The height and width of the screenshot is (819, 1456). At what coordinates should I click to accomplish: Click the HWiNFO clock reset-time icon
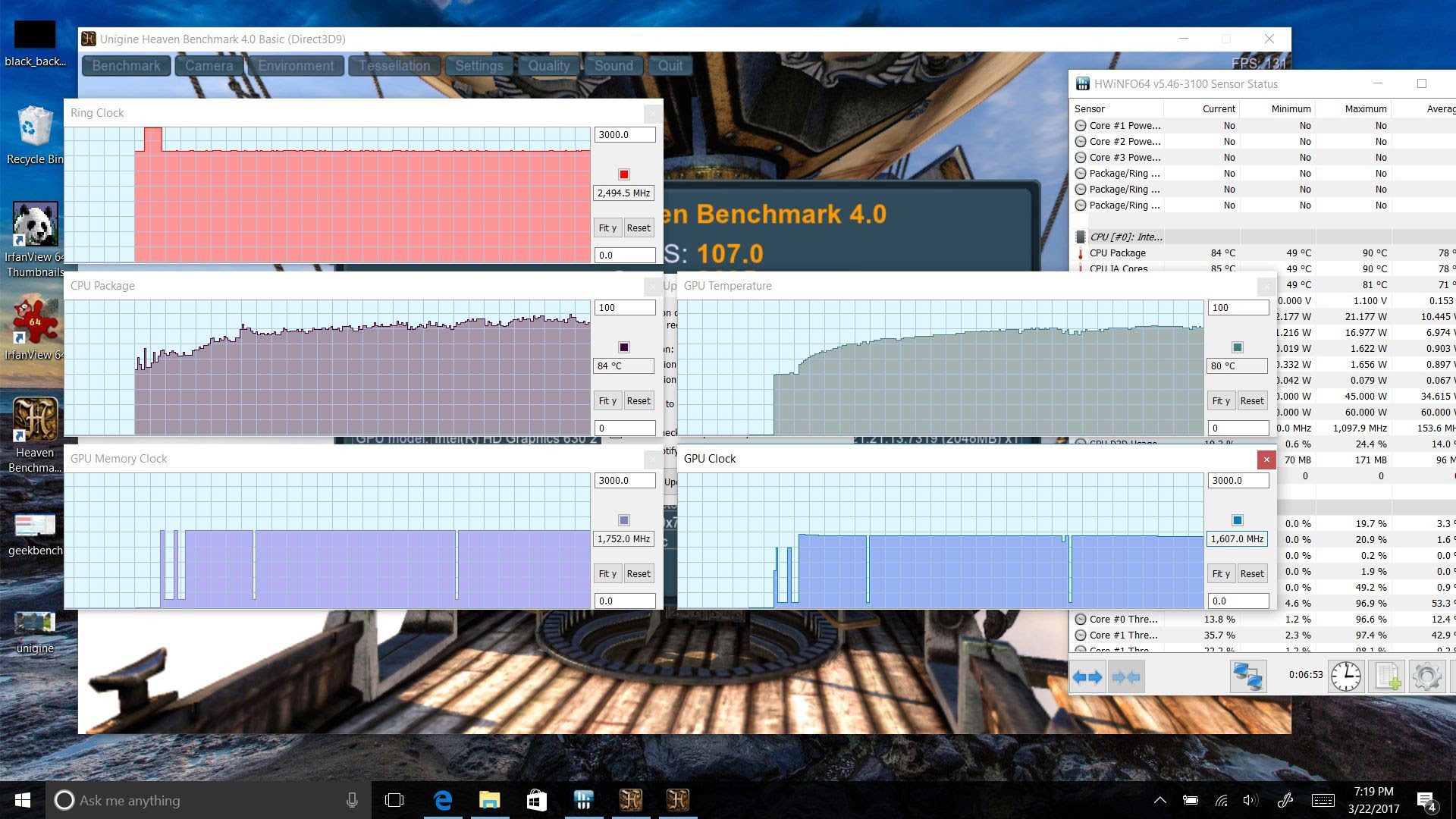point(1346,676)
